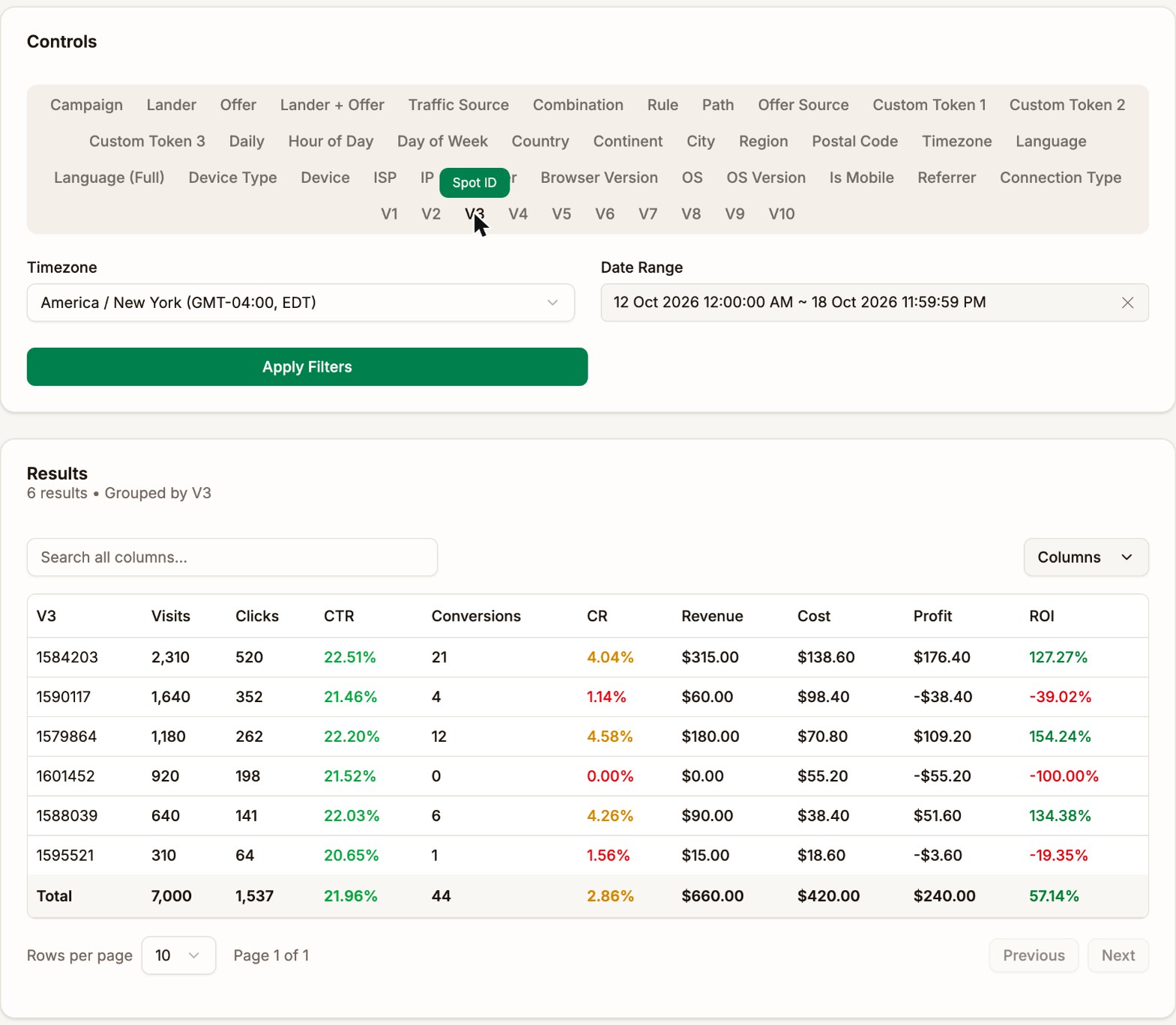The width and height of the screenshot is (1176, 1025).
Task: Select spot ID 1584203 in the table
Action: tap(67, 657)
